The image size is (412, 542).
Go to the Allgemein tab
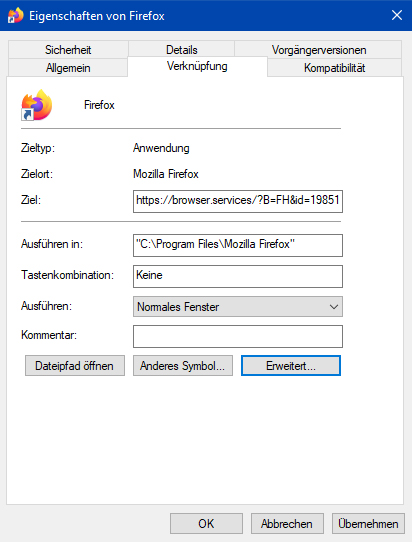(x=68, y=68)
